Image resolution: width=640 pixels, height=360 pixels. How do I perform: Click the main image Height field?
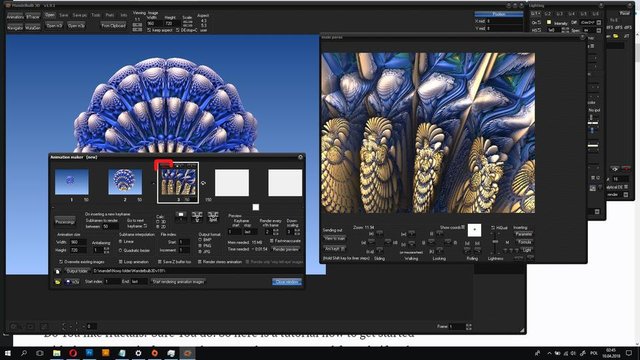tap(172, 24)
